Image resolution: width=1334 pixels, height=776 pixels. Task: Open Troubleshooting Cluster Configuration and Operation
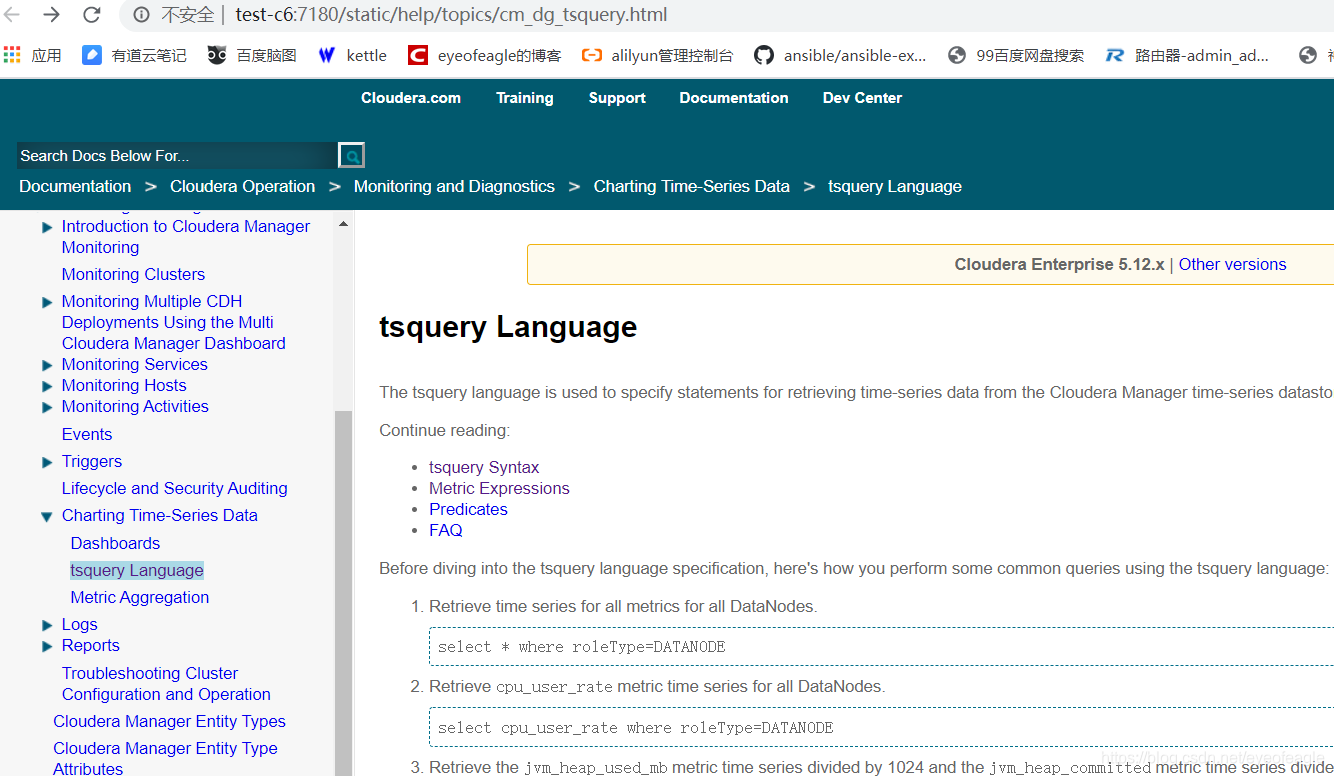click(x=166, y=684)
